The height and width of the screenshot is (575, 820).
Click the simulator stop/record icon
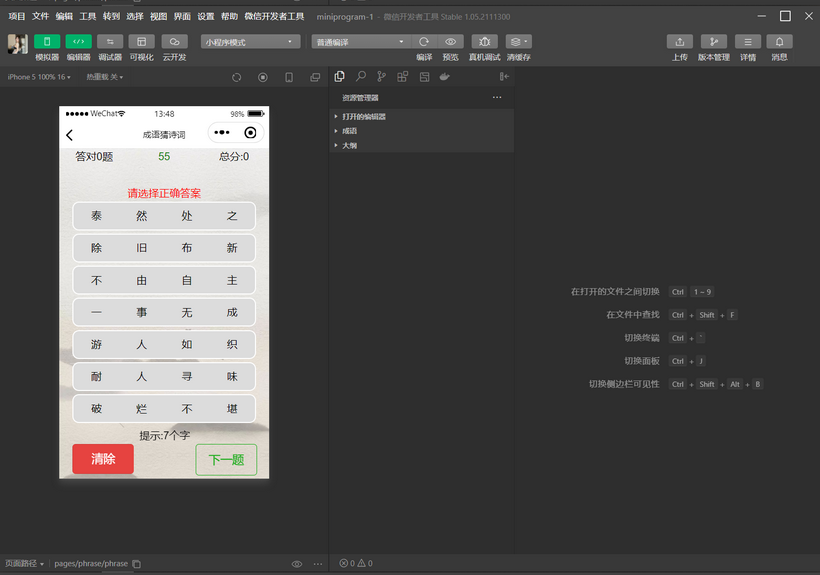click(263, 77)
